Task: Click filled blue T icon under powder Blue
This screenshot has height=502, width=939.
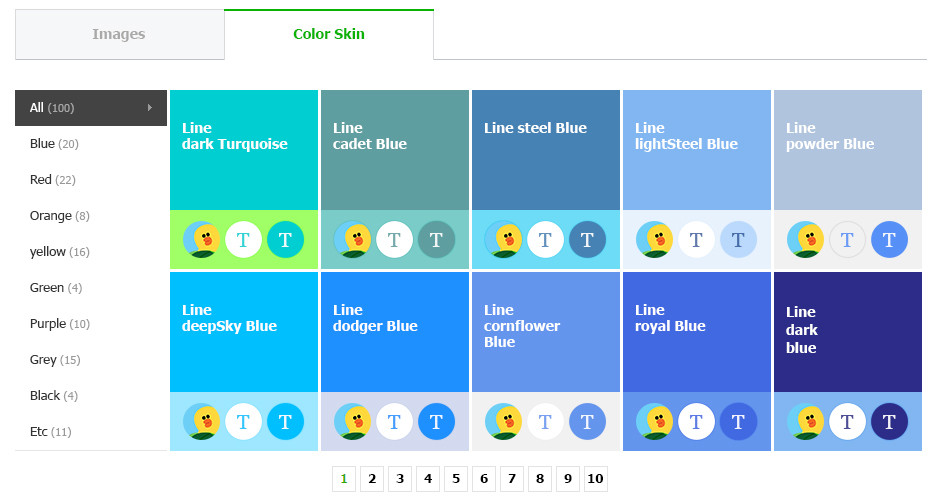Action: coord(889,240)
